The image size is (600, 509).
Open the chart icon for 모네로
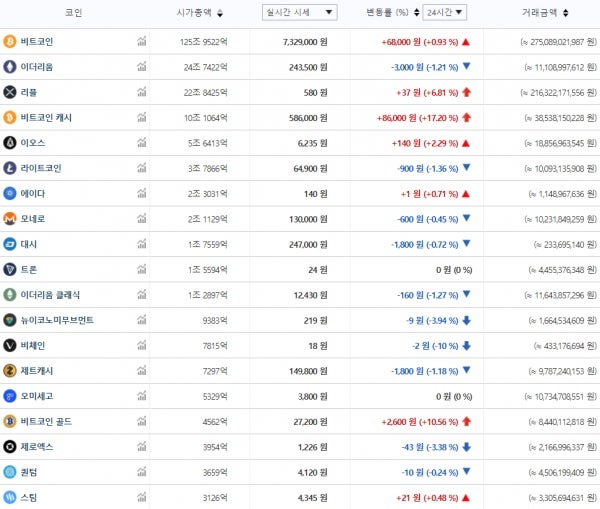(x=142, y=218)
